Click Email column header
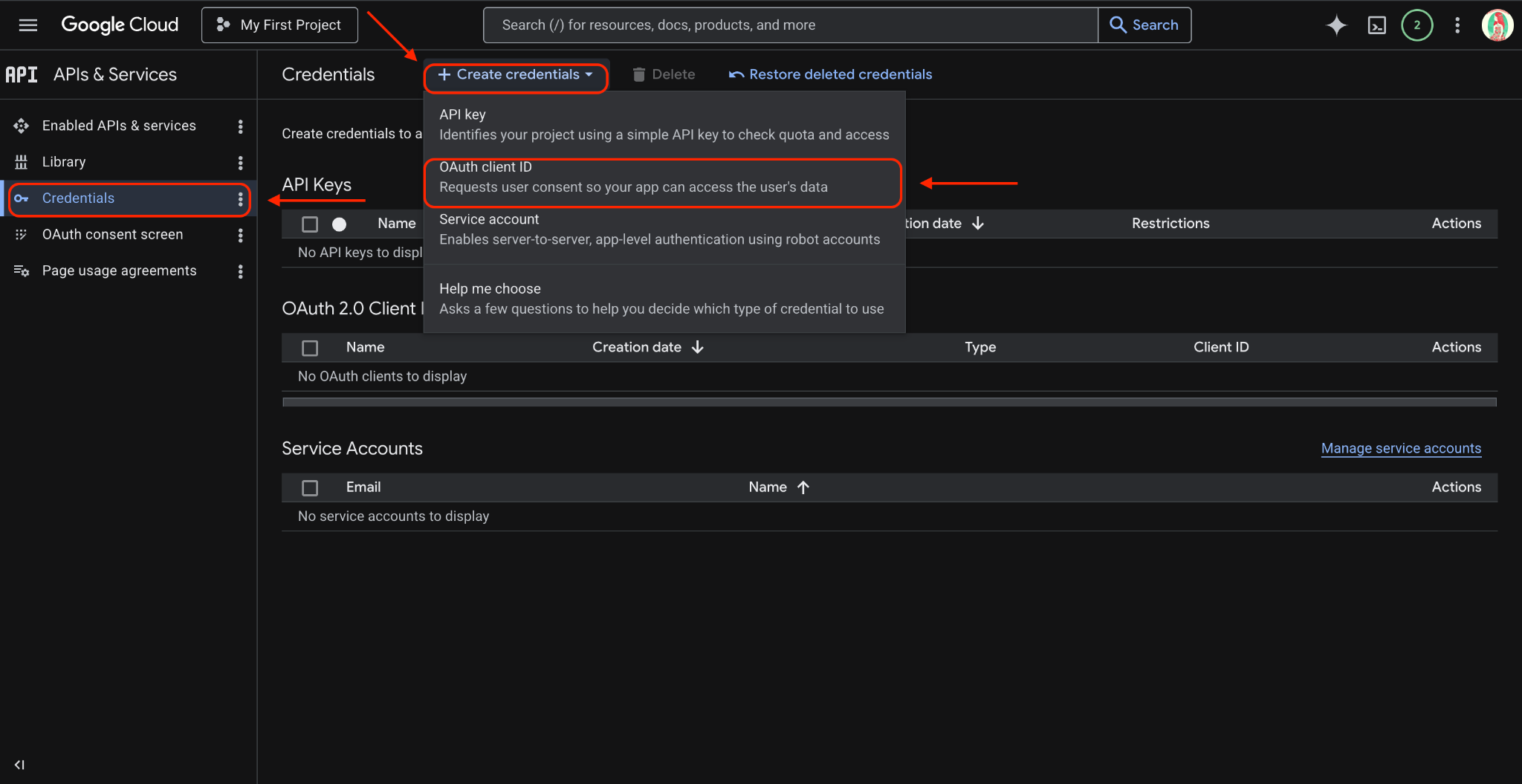The image size is (1522, 784). click(x=363, y=487)
